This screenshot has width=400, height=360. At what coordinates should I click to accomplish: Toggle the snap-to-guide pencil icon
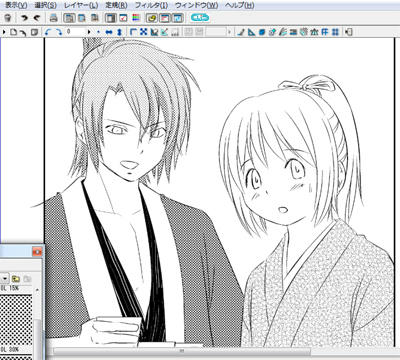click(x=241, y=32)
